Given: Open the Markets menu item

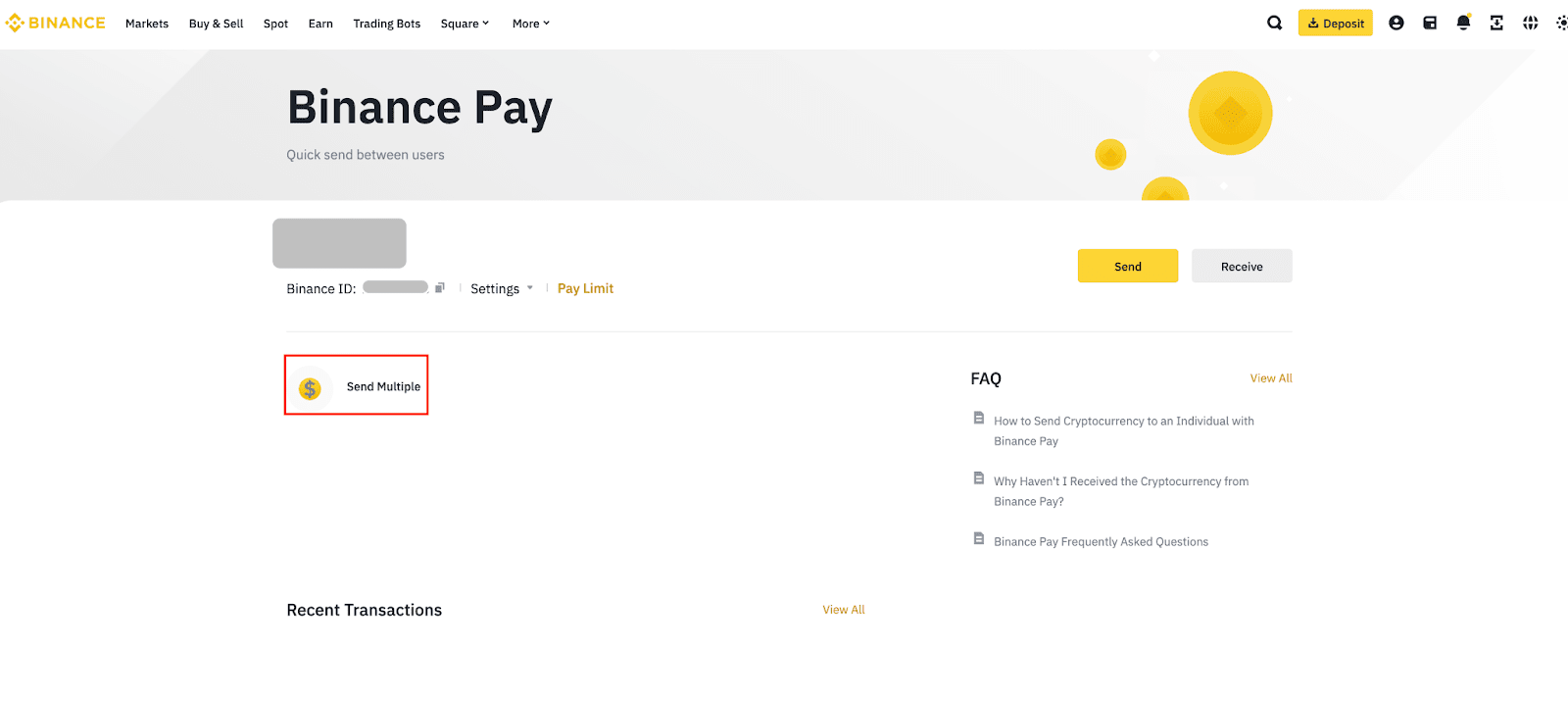Looking at the screenshot, I should click(x=147, y=24).
